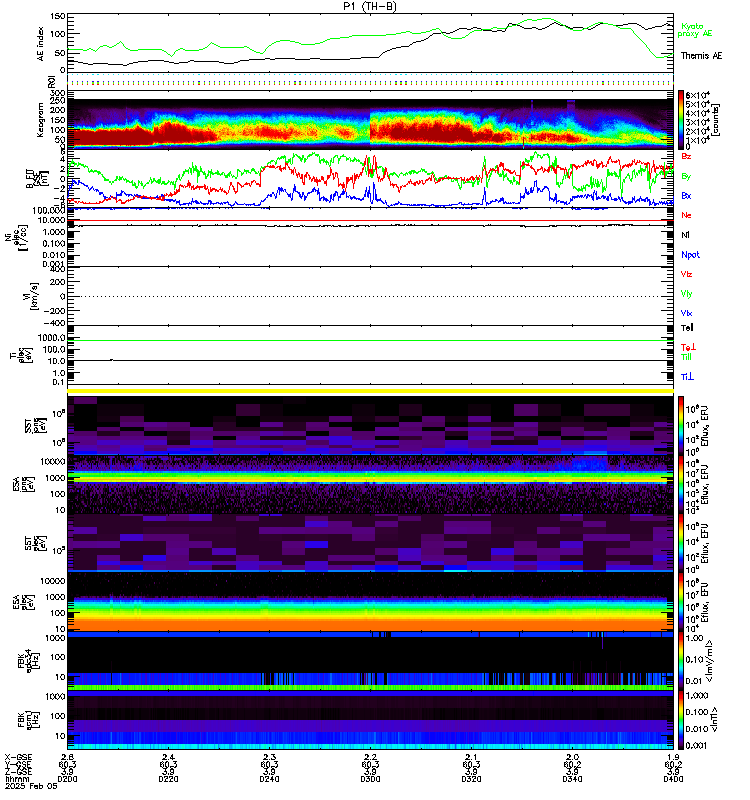Screen dimensions: 750x800
Task: Click the <|mV/m|> colorbar unit label
Action: (710, 662)
